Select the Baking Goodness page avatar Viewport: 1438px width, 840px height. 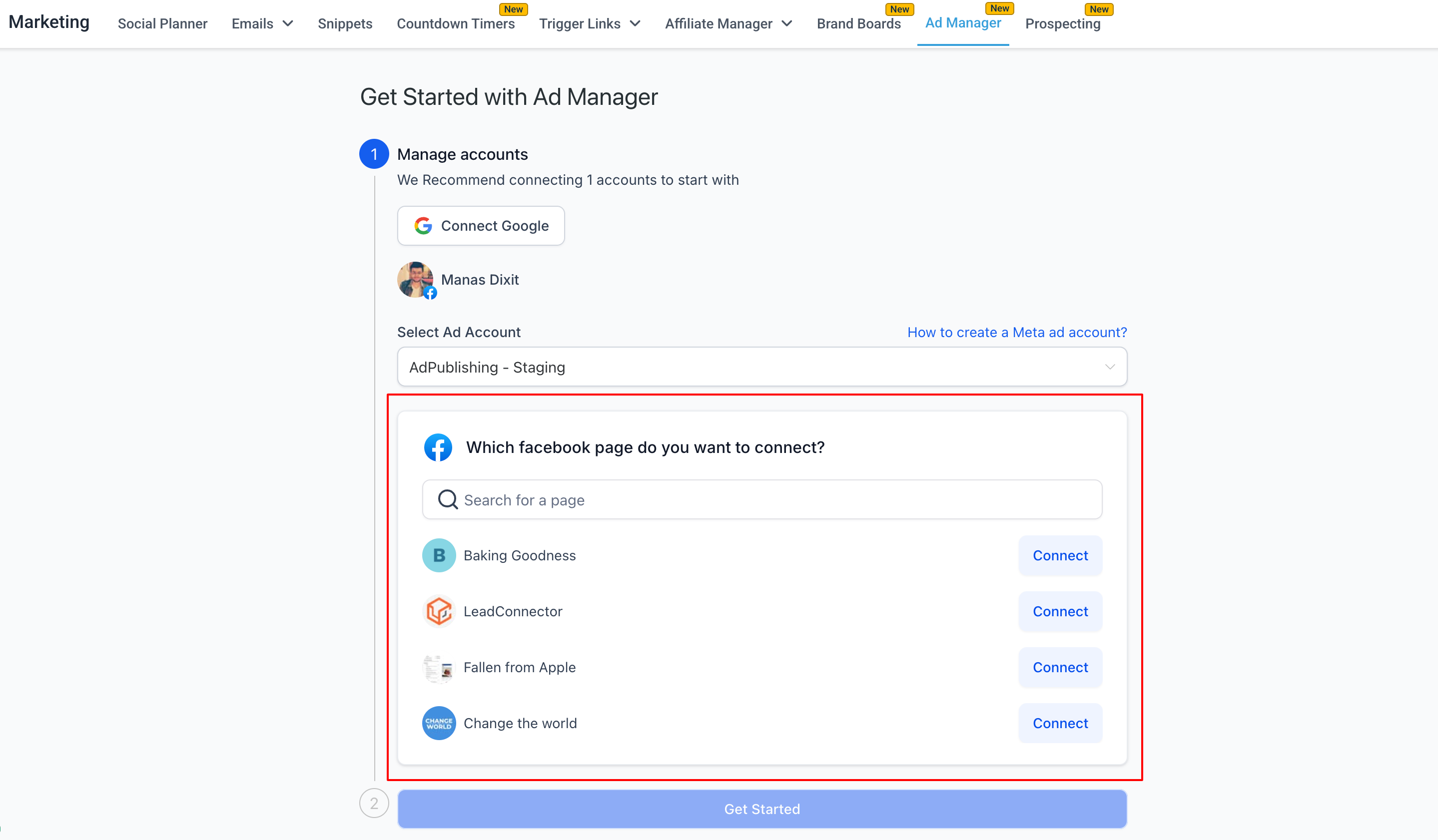(x=439, y=555)
